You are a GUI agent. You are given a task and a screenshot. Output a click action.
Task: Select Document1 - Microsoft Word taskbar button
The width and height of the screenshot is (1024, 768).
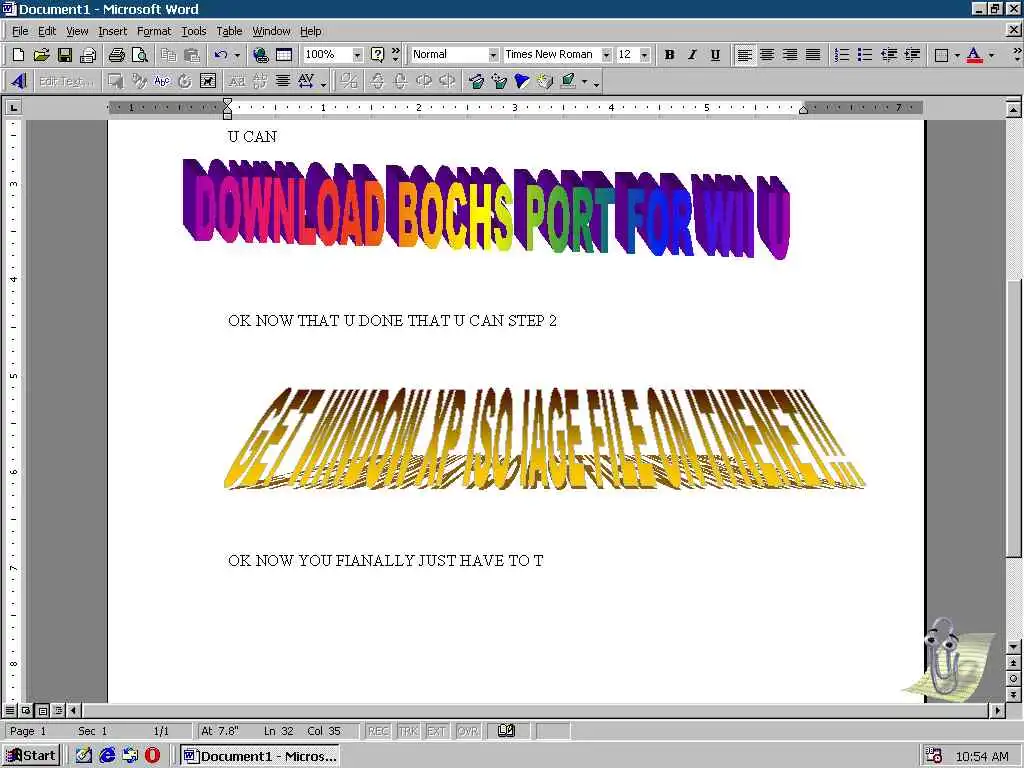pyautogui.click(x=260, y=756)
